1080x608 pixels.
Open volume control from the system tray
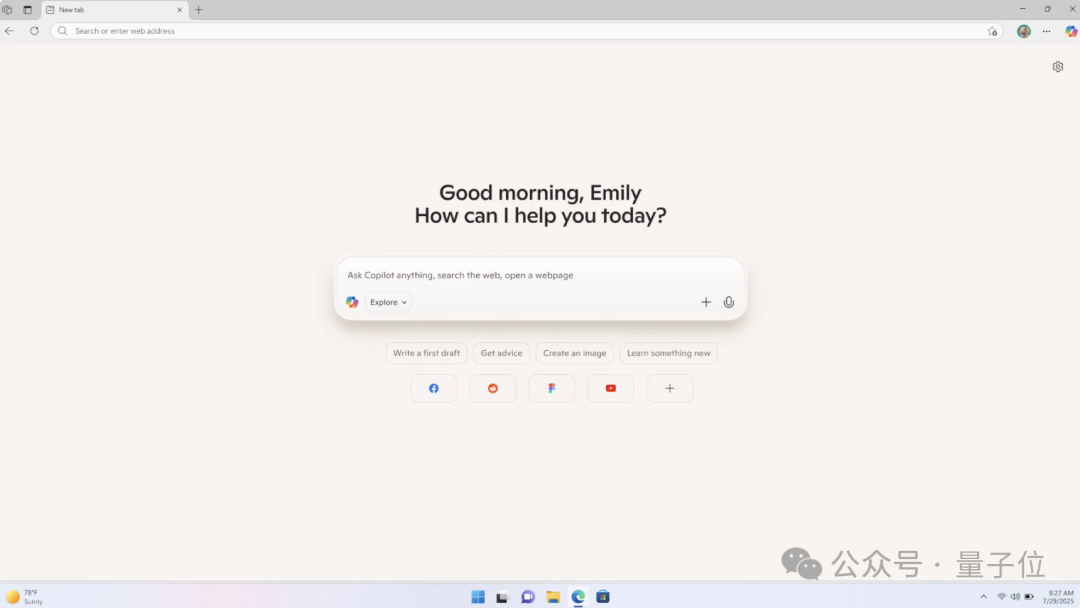pos(1015,597)
